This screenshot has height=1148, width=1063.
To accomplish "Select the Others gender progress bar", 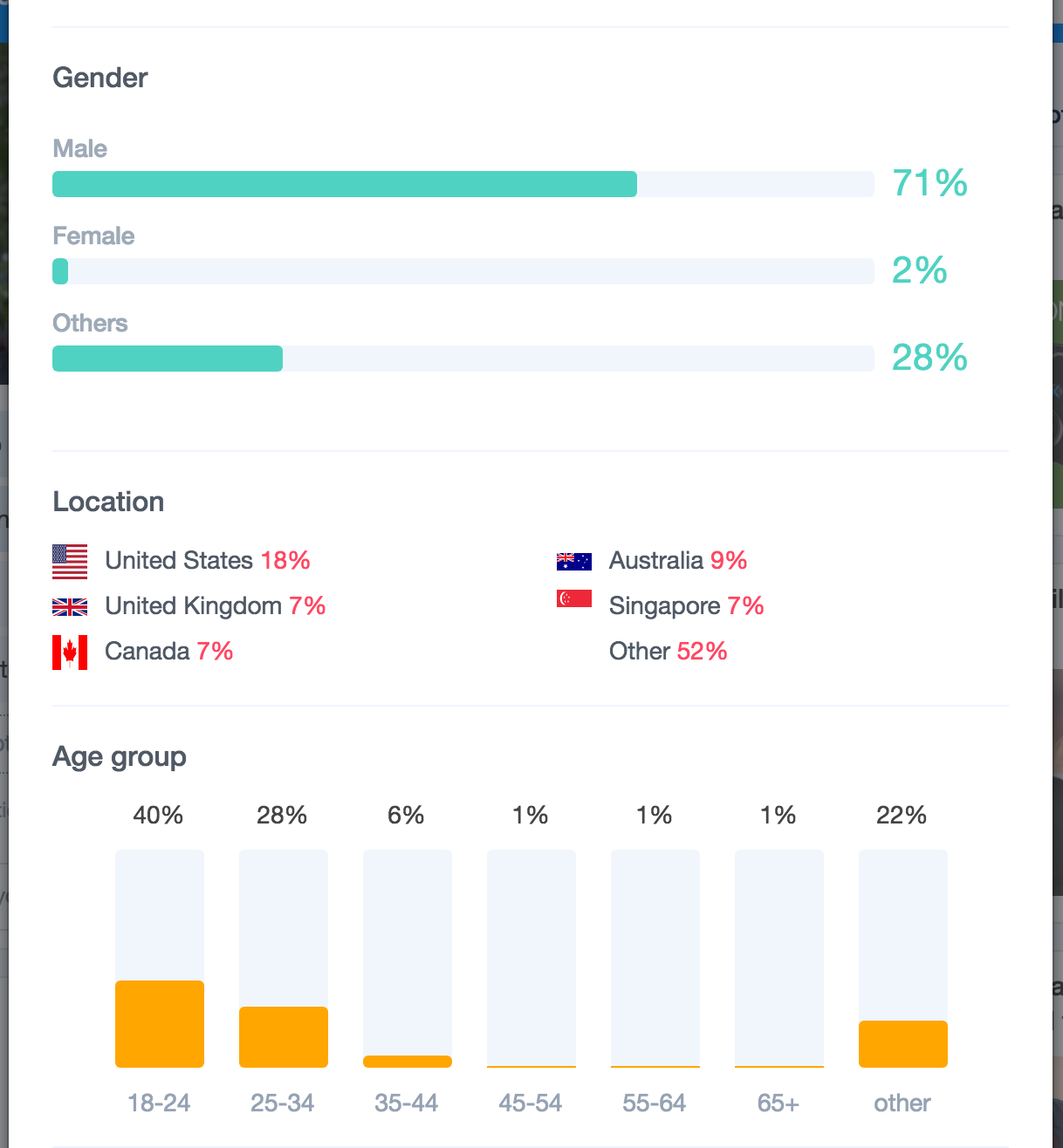I will coord(463,359).
